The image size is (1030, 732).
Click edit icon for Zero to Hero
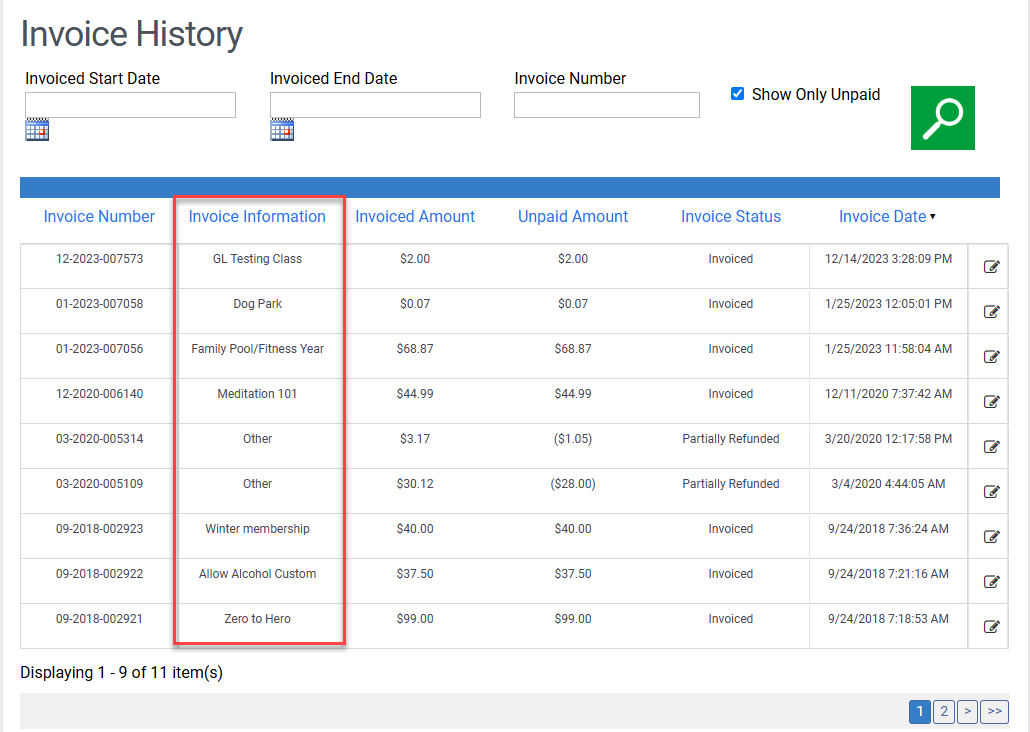[x=991, y=626]
